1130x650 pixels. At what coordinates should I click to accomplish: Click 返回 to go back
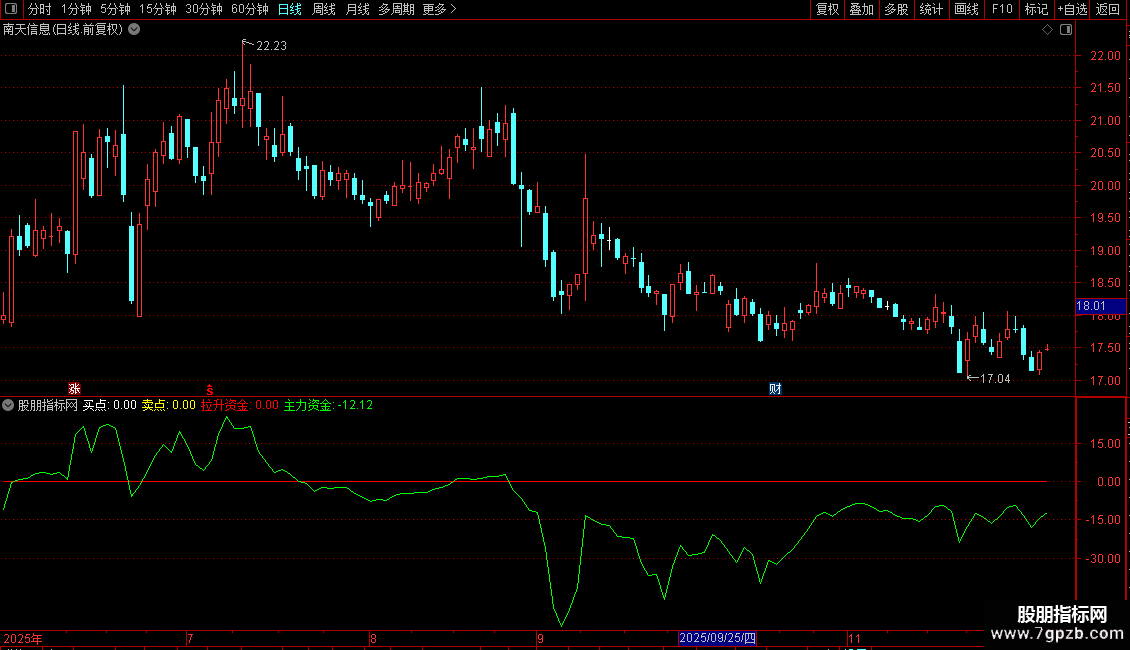tap(1108, 9)
